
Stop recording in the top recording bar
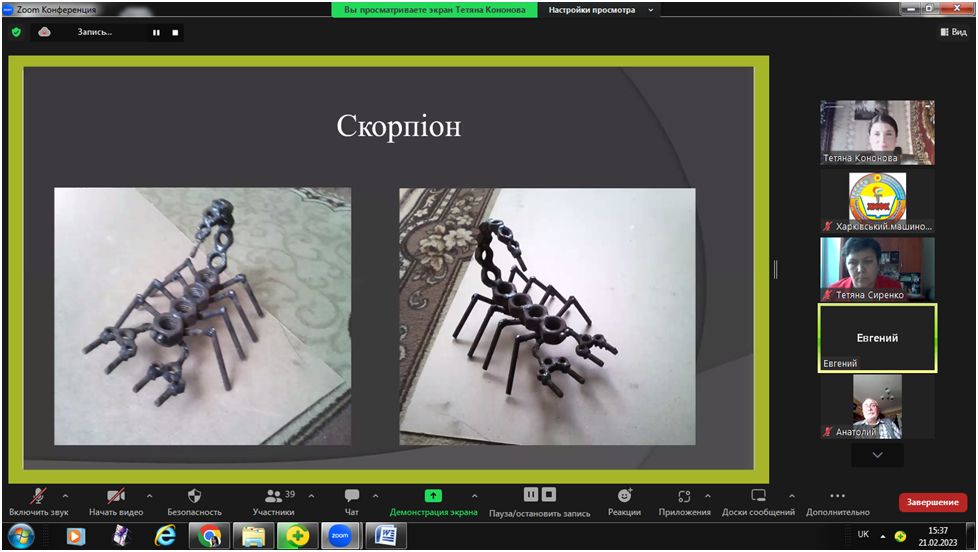[x=175, y=32]
